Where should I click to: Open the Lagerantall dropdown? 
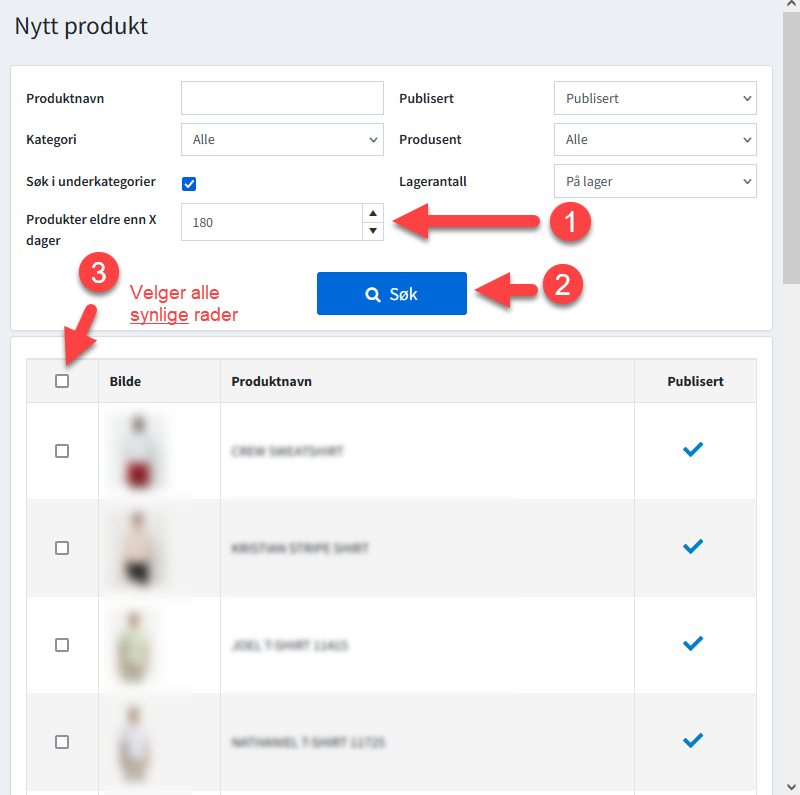coord(655,181)
